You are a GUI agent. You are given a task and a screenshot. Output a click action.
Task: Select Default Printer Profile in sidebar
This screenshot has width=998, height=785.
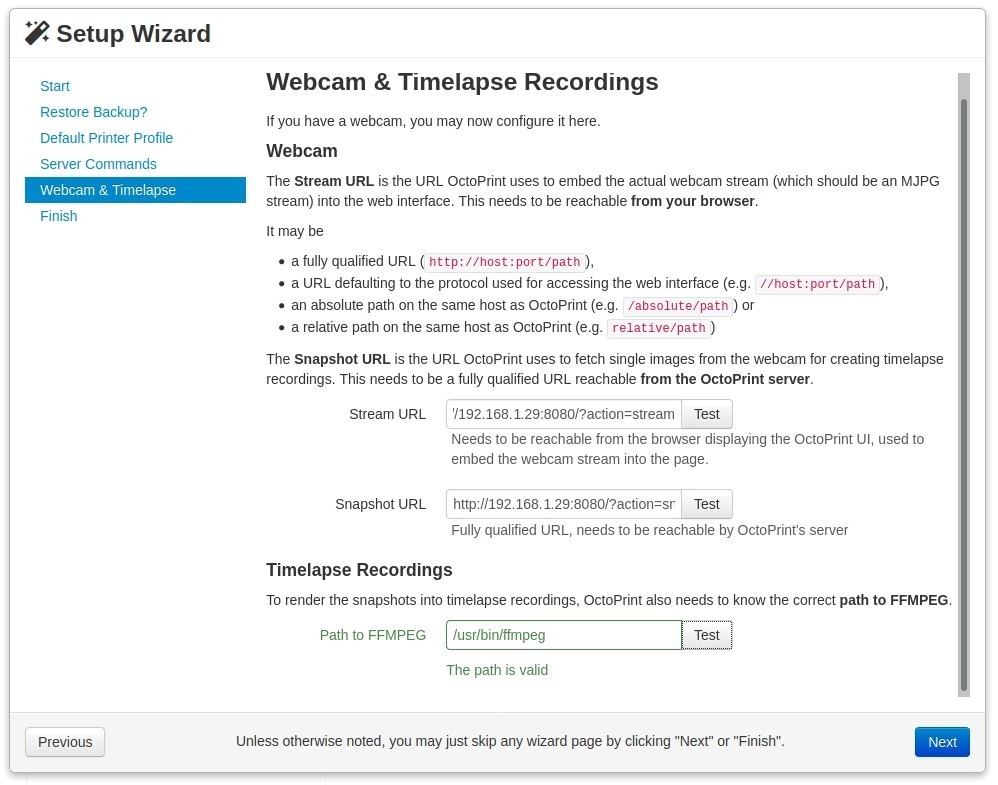click(x=106, y=138)
